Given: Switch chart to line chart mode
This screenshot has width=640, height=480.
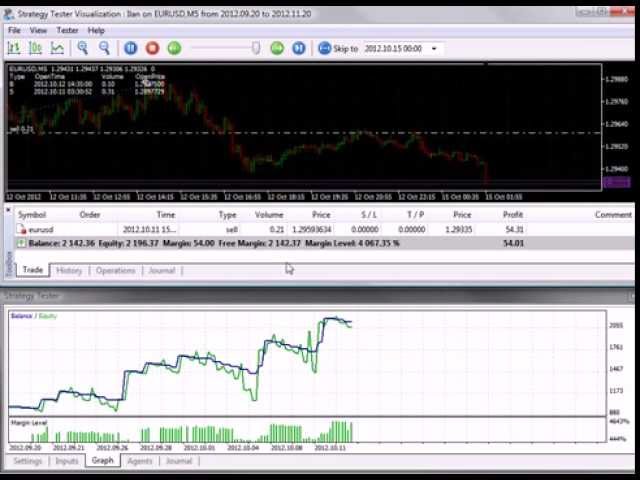Looking at the screenshot, I should point(57,48).
